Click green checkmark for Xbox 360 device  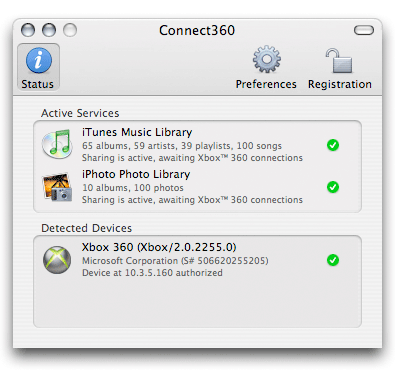333,260
